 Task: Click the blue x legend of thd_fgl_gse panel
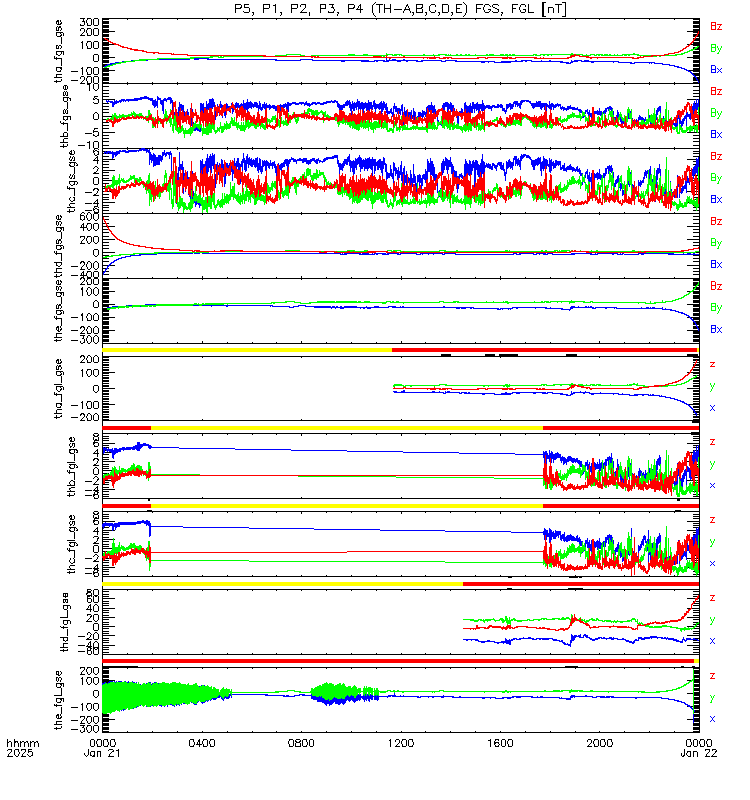(x=712, y=641)
